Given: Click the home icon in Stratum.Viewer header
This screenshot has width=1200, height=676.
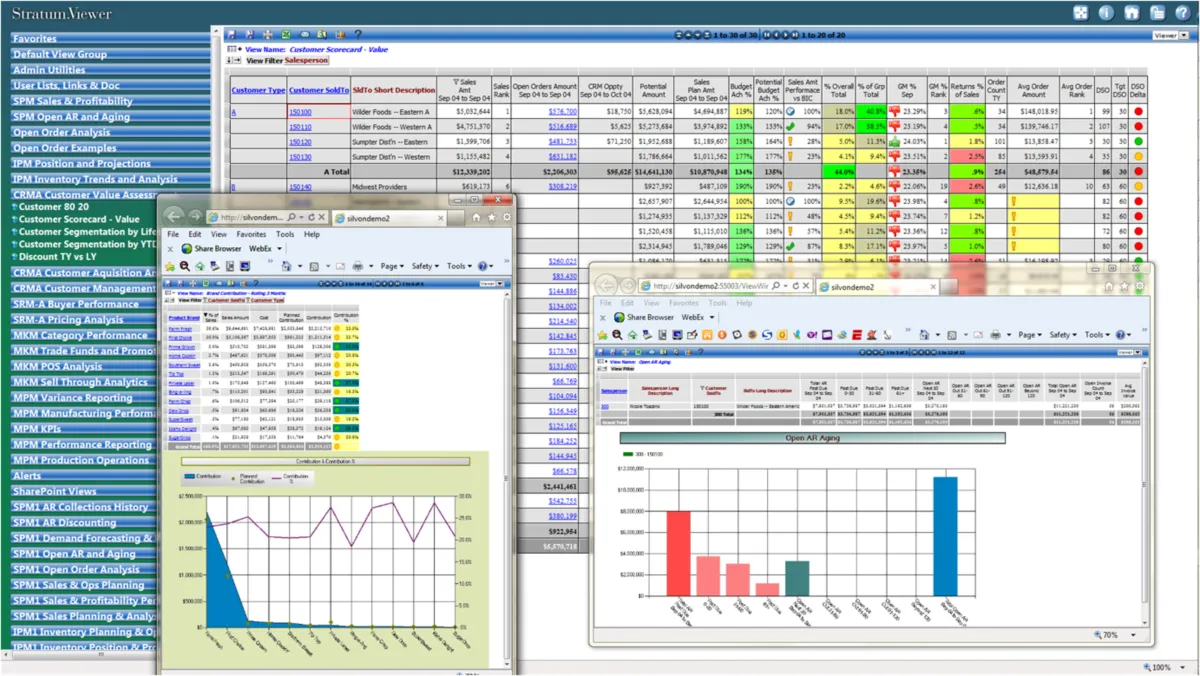Looking at the screenshot, I should [1132, 13].
